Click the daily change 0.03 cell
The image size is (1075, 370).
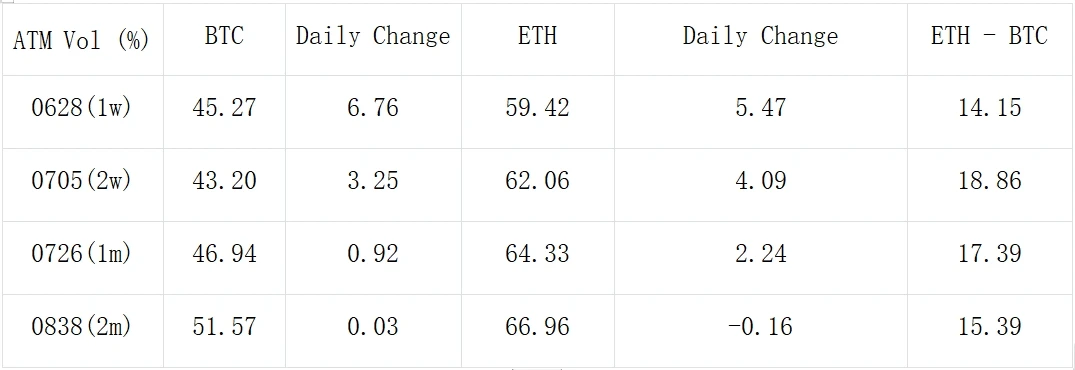click(x=373, y=327)
